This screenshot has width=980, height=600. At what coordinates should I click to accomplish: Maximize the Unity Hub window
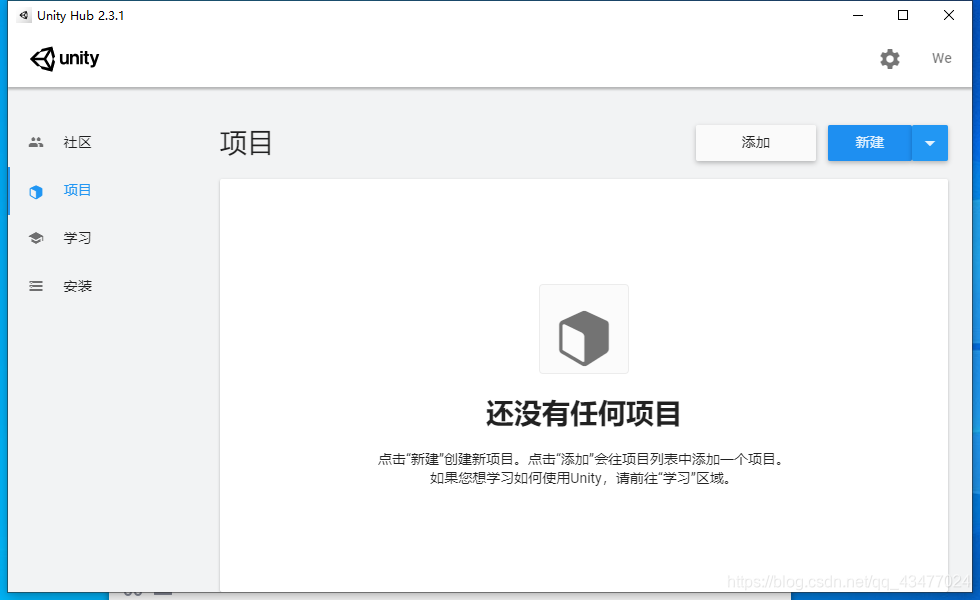903,16
